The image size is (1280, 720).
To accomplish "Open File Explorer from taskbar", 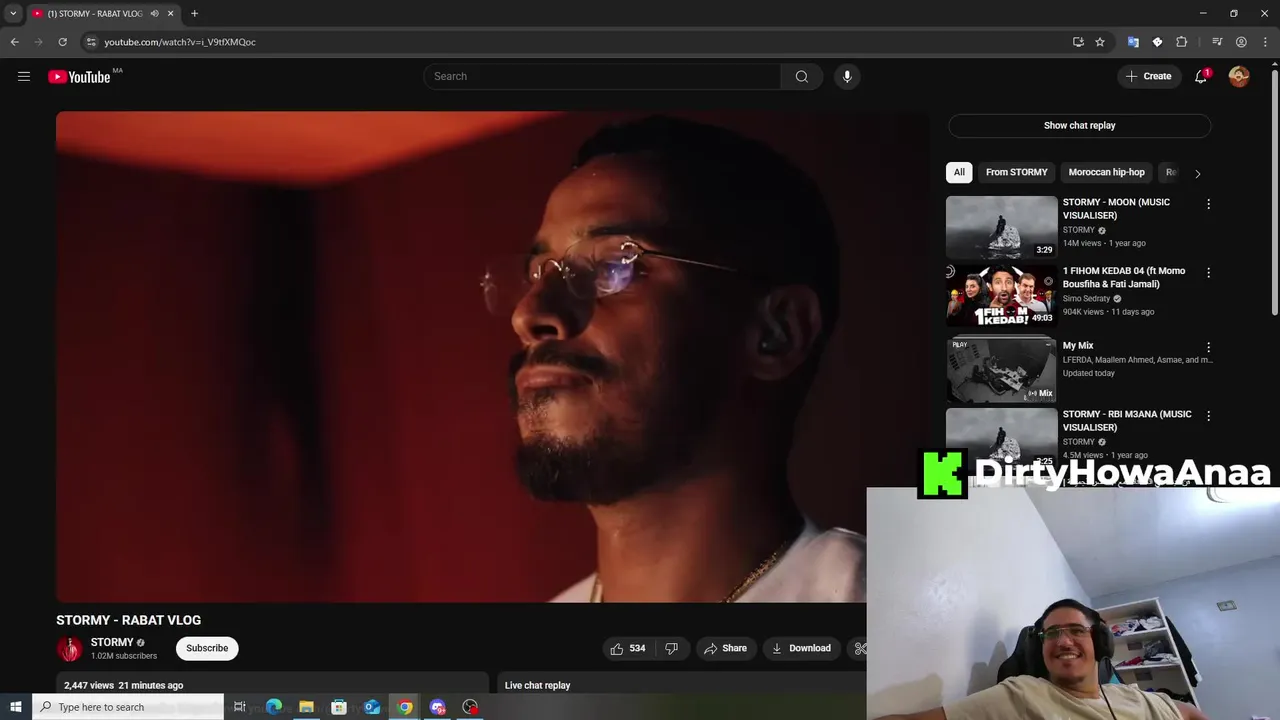I will click(306, 707).
